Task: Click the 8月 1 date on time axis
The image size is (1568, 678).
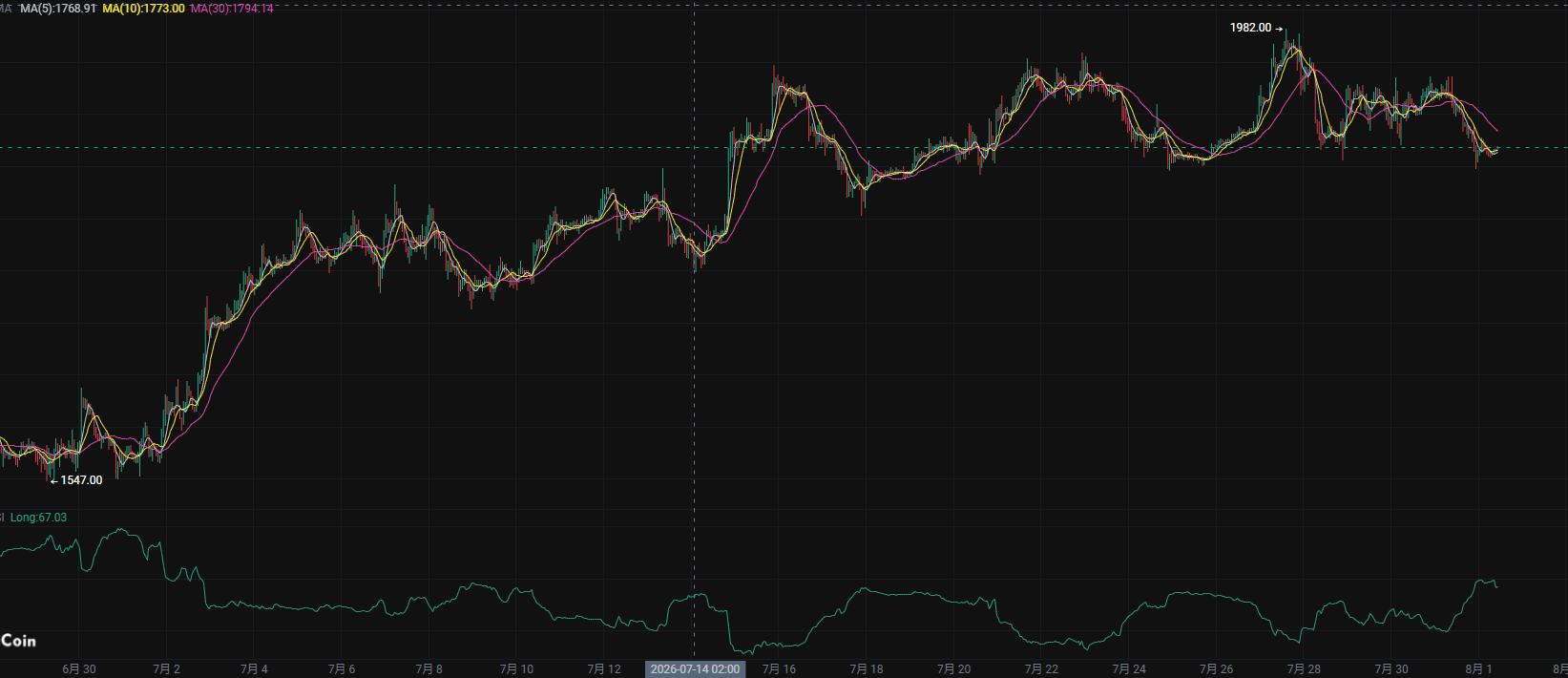Action: pyautogui.click(x=1479, y=669)
